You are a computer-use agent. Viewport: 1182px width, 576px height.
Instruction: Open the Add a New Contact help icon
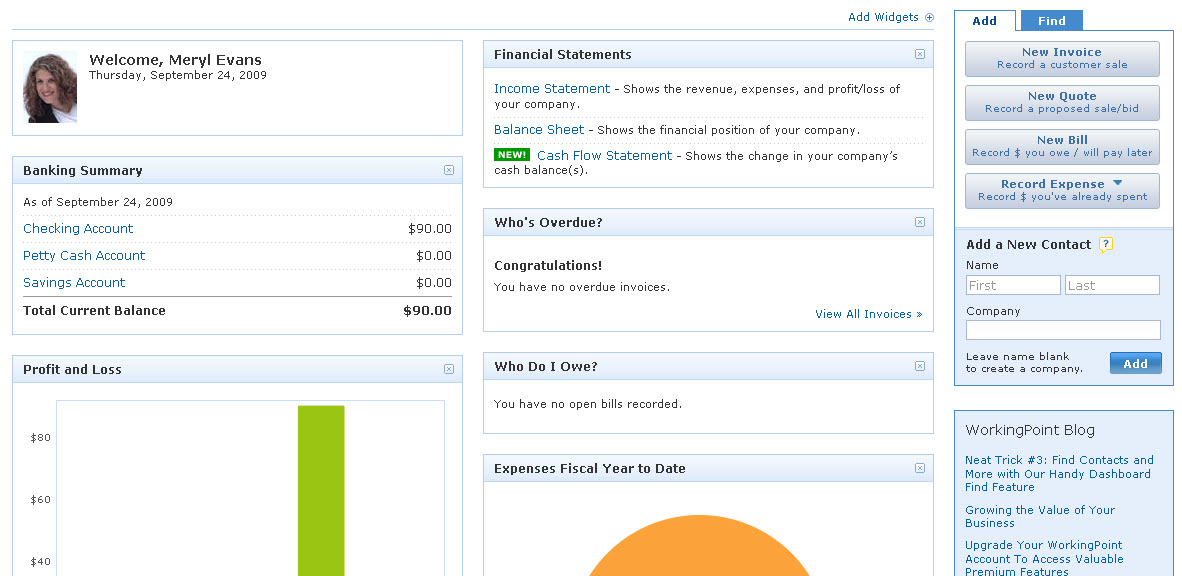pyautogui.click(x=1106, y=244)
